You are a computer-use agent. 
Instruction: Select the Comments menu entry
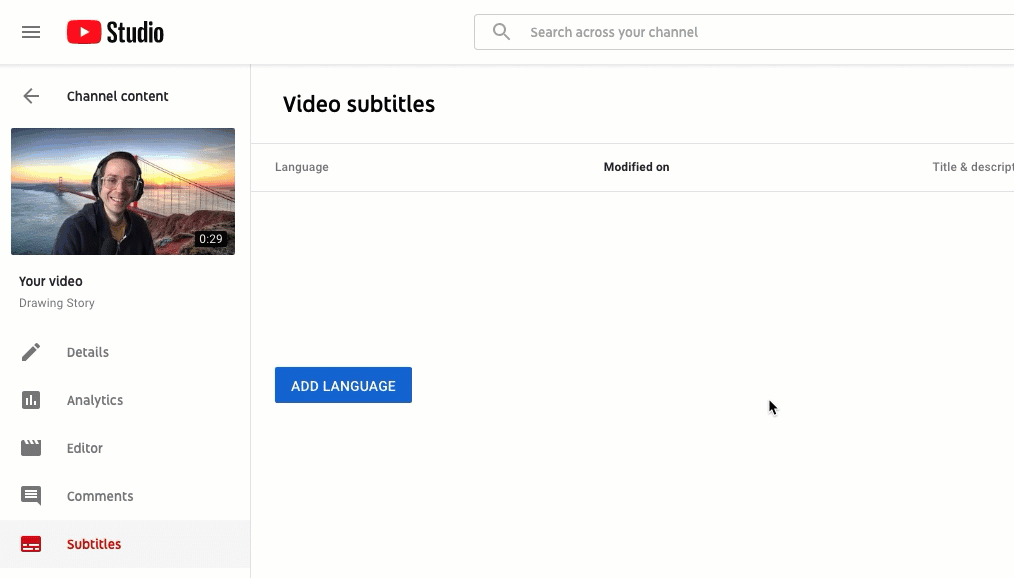100,496
